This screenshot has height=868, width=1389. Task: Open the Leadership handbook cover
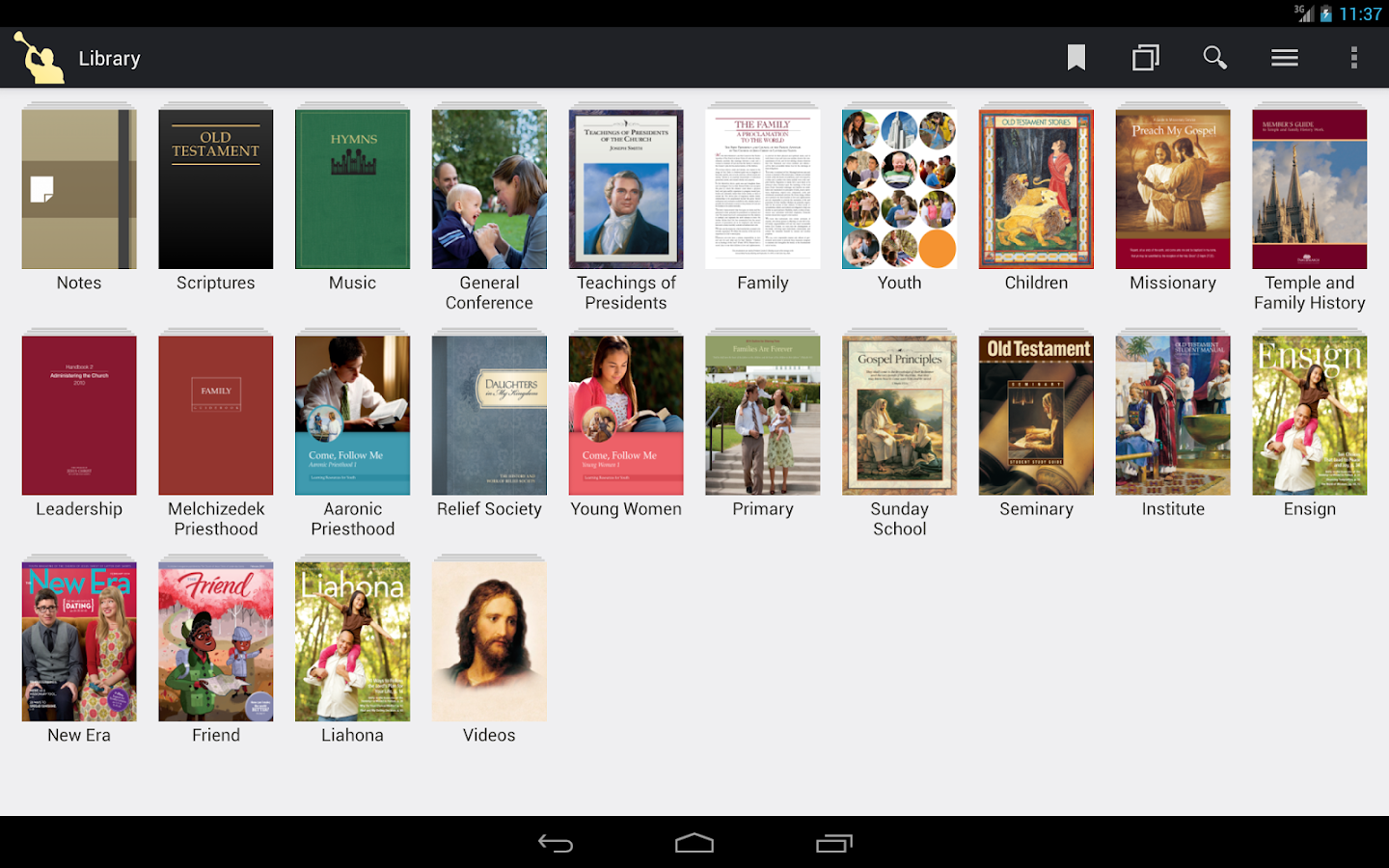(79, 416)
